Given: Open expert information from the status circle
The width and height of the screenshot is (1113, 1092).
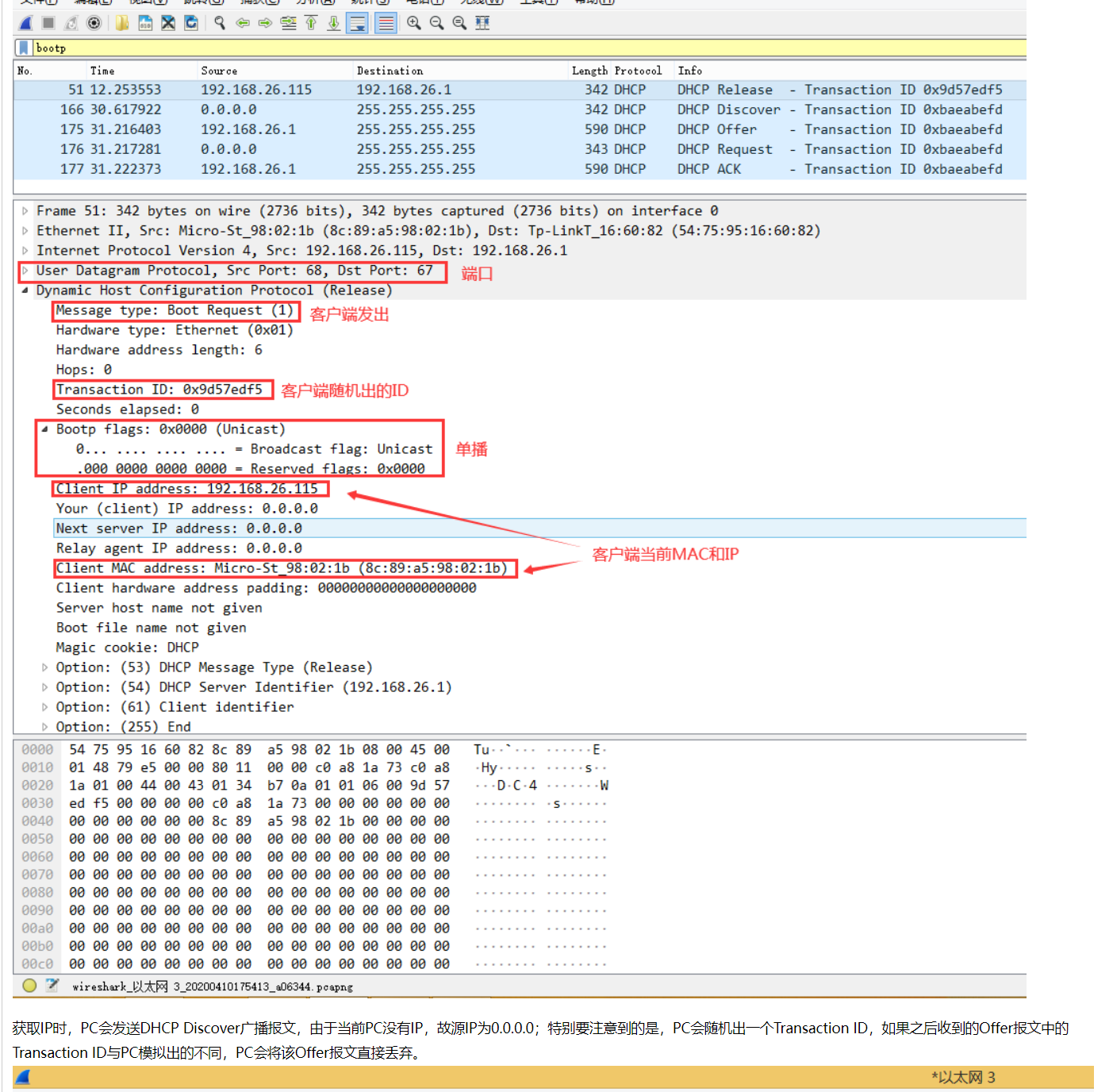Looking at the screenshot, I should pos(29,986).
